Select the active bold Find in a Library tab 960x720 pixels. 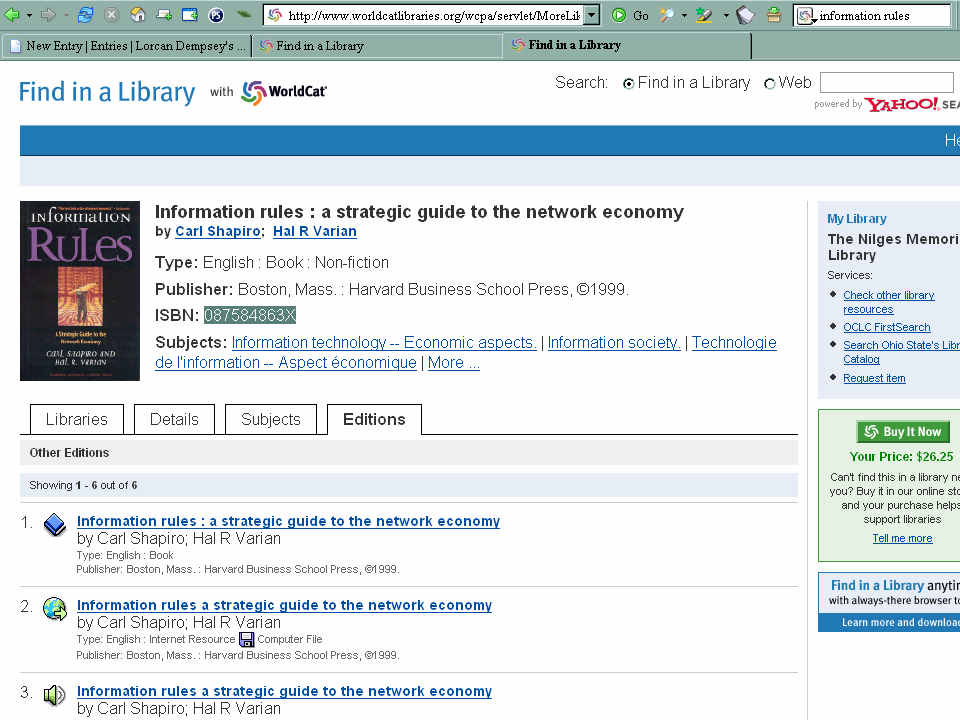[x=627, y=45]
